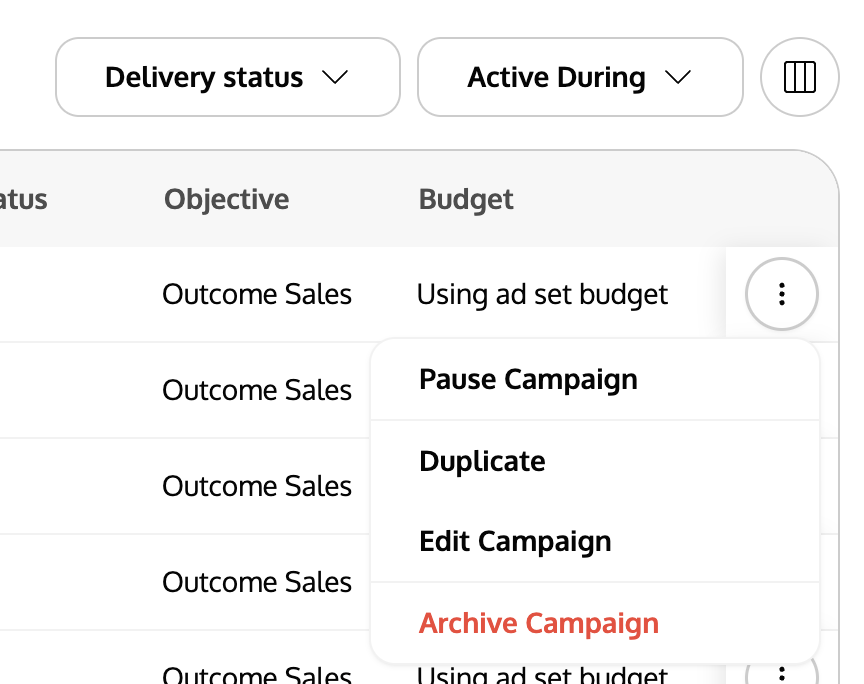Select second row's Outcome Sales cell
The image size is (864, 684).
(x=257, y=390)
